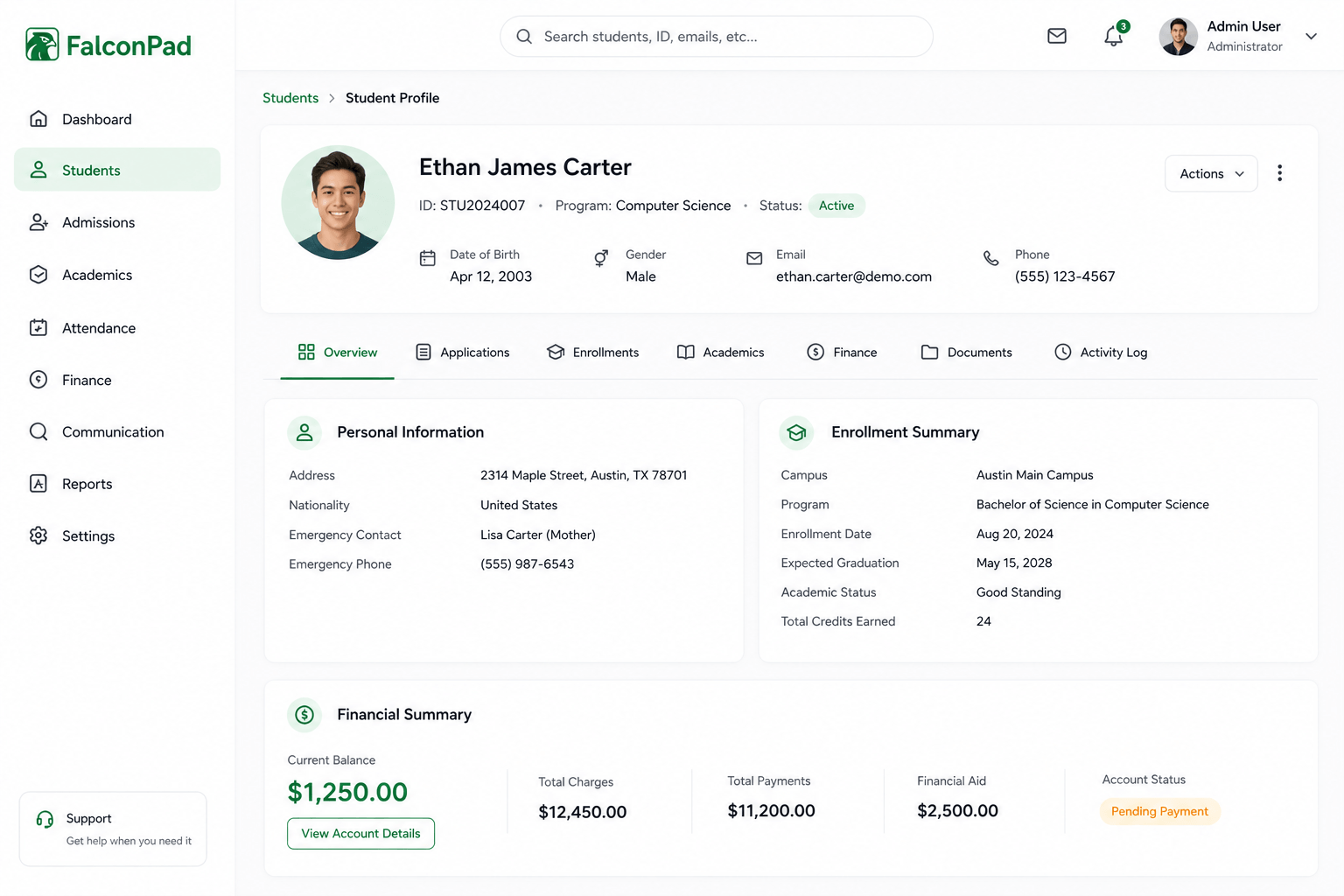
Task: Open Settings in the sidebar
Action: pyautogui.click(x=117, y=535)
